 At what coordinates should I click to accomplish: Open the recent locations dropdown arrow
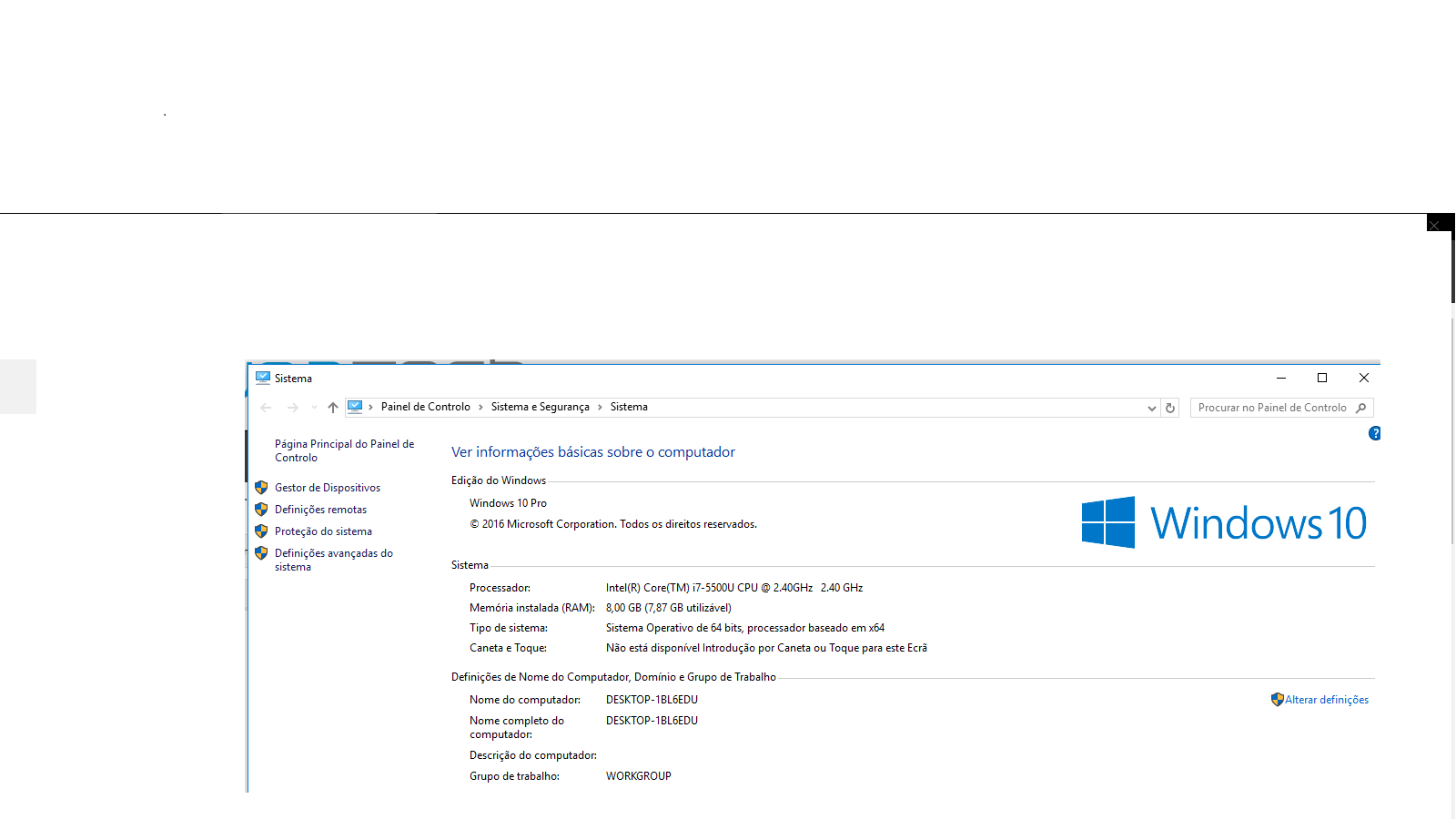pyautogui.click(x=314, y=408)
